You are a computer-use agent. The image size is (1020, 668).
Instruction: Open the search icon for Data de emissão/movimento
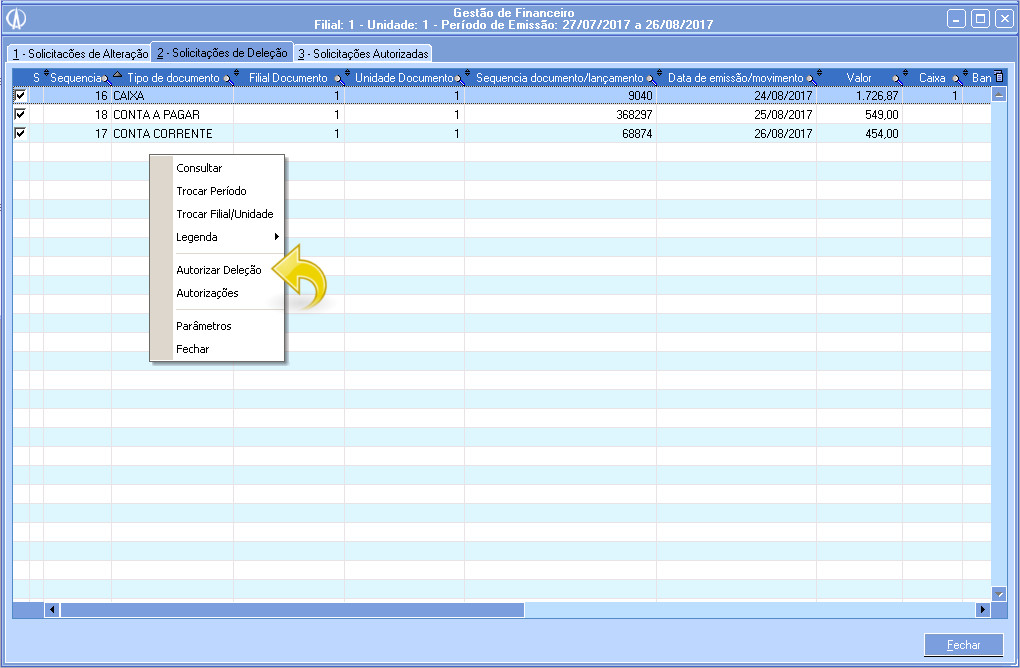812,79
